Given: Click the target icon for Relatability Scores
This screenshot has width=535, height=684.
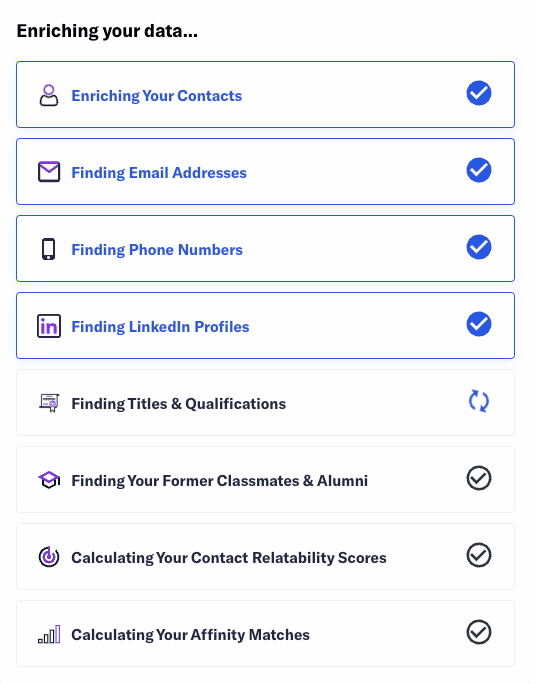Looking at the screenshot, I should [x=49, y=557].
